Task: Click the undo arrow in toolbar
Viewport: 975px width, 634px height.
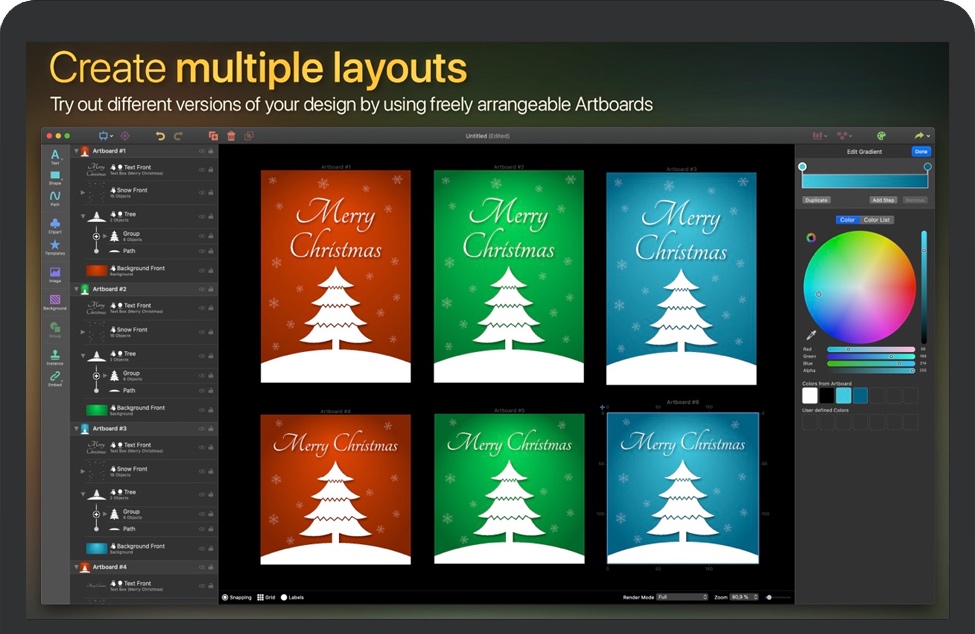Action: [x=160, y=135]
